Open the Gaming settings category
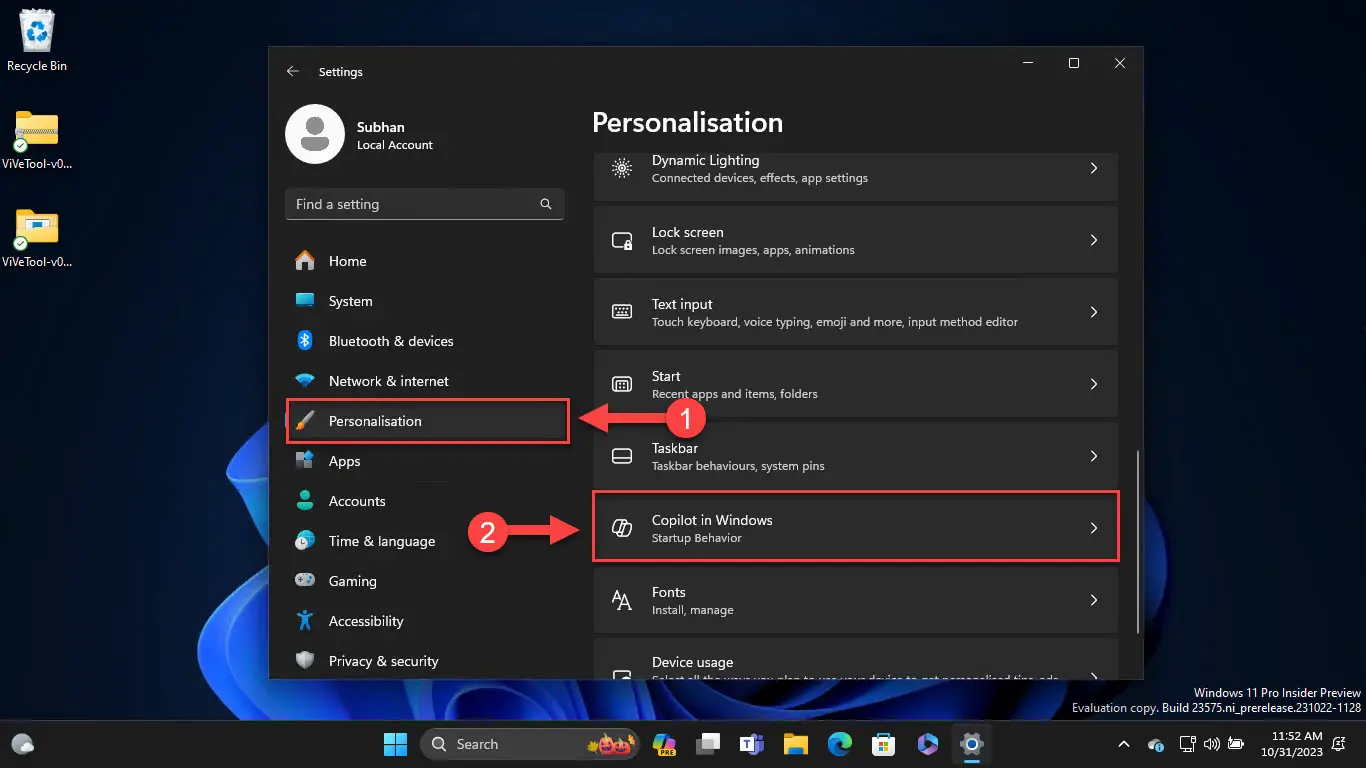The height and width of the screenshot is (768, 1366). coord(426,581)
